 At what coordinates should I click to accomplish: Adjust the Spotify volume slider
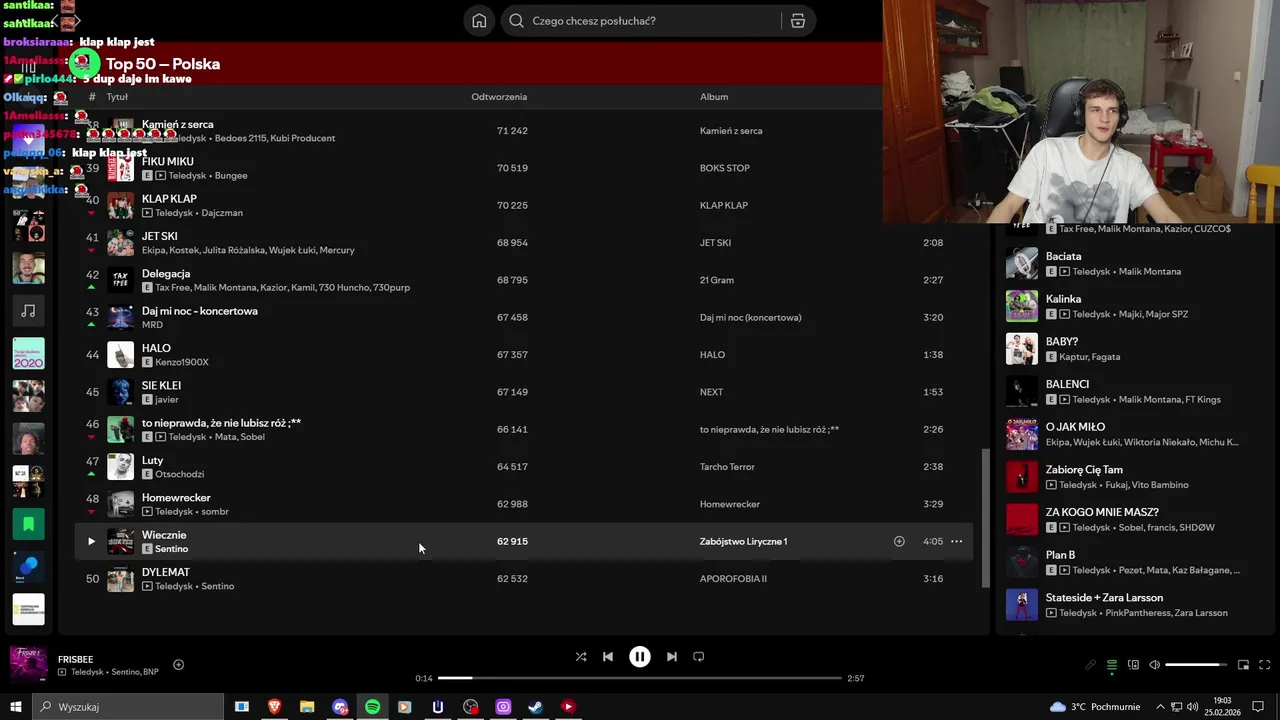(1196, 665)
